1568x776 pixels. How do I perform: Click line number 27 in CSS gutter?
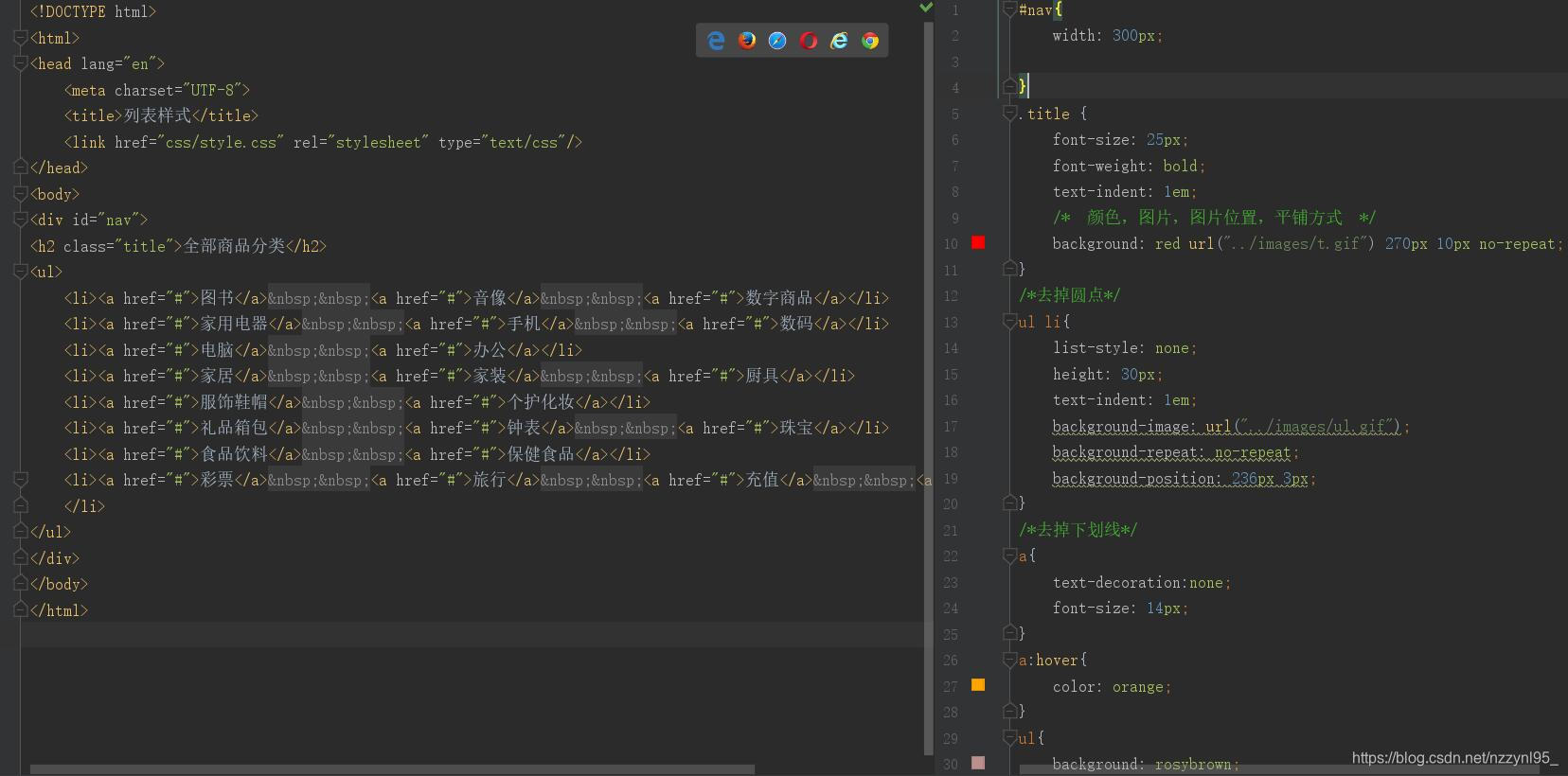(x=951, y=686)
